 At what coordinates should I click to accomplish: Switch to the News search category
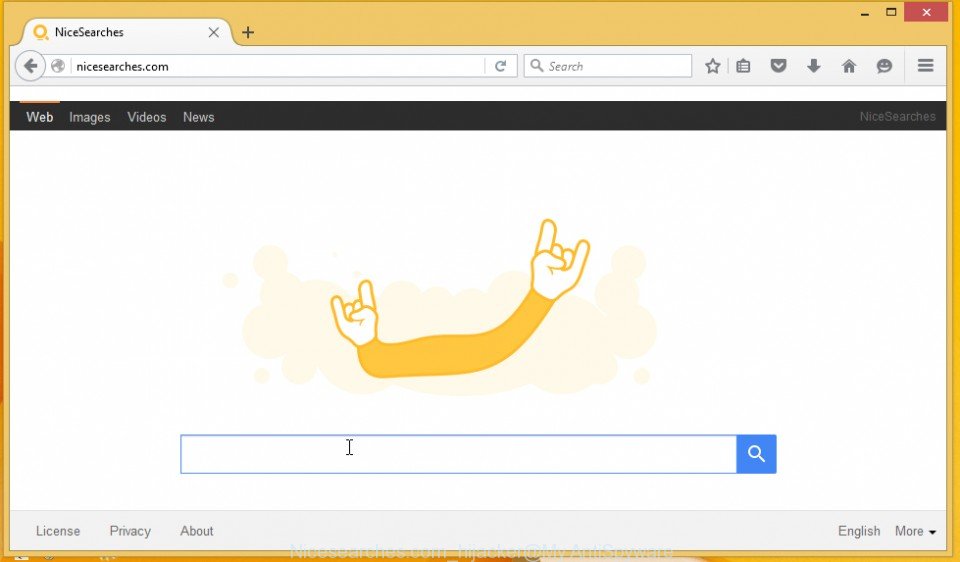tap(198, 117)
